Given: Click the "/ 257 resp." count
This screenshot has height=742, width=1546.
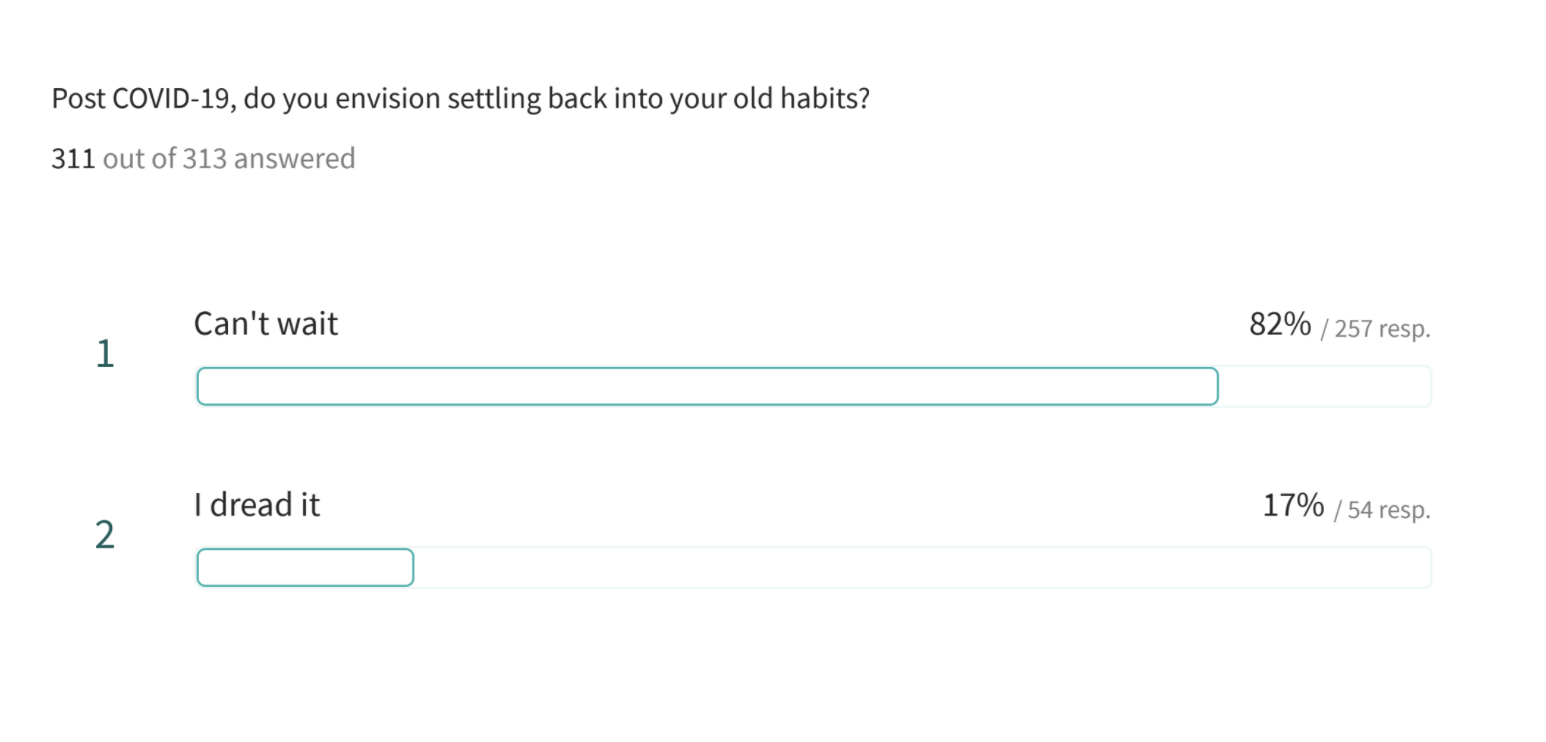Looking at the screenshot, I should (1376, 328).
